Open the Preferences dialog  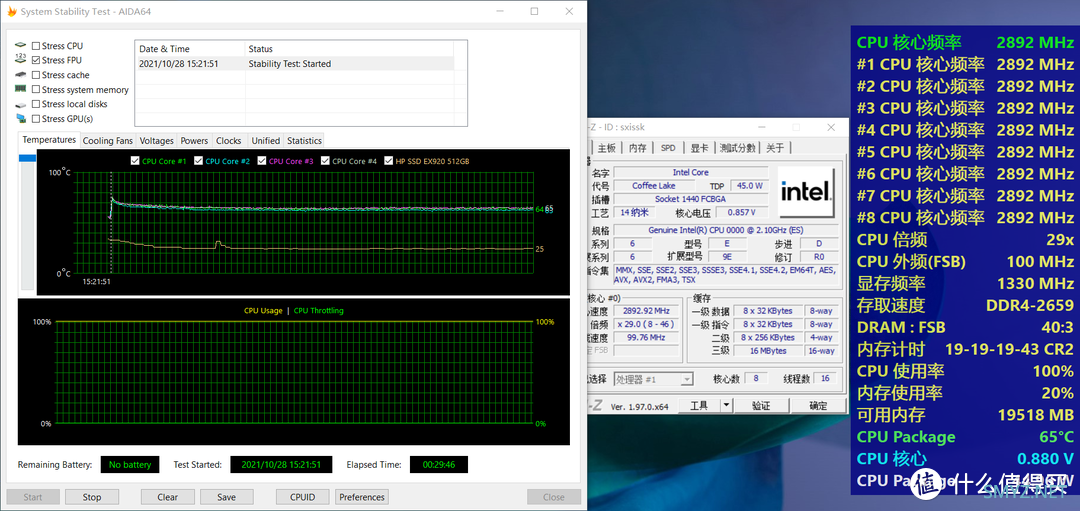pos(362,497)
